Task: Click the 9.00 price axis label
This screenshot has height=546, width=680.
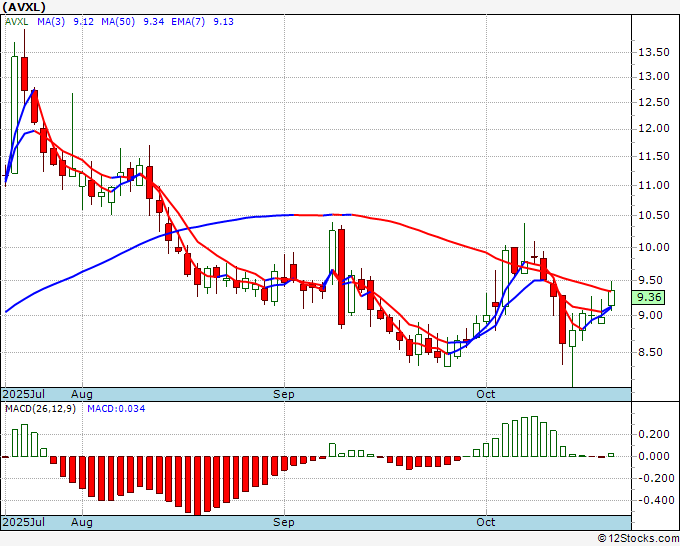Action: (651, 315)
